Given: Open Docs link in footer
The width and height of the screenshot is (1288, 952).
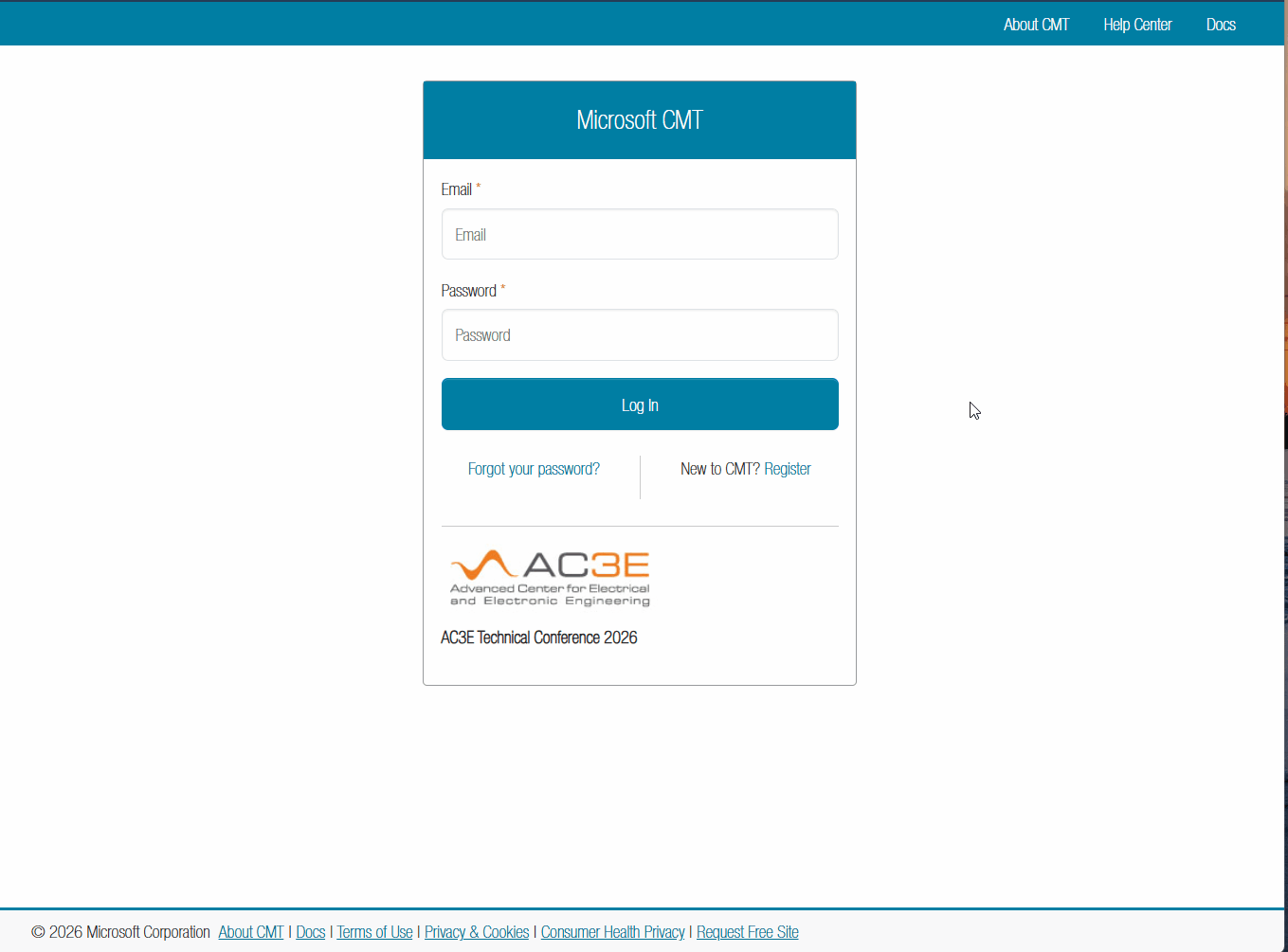Looking at the screenshot, I should (x=311, y=932).
